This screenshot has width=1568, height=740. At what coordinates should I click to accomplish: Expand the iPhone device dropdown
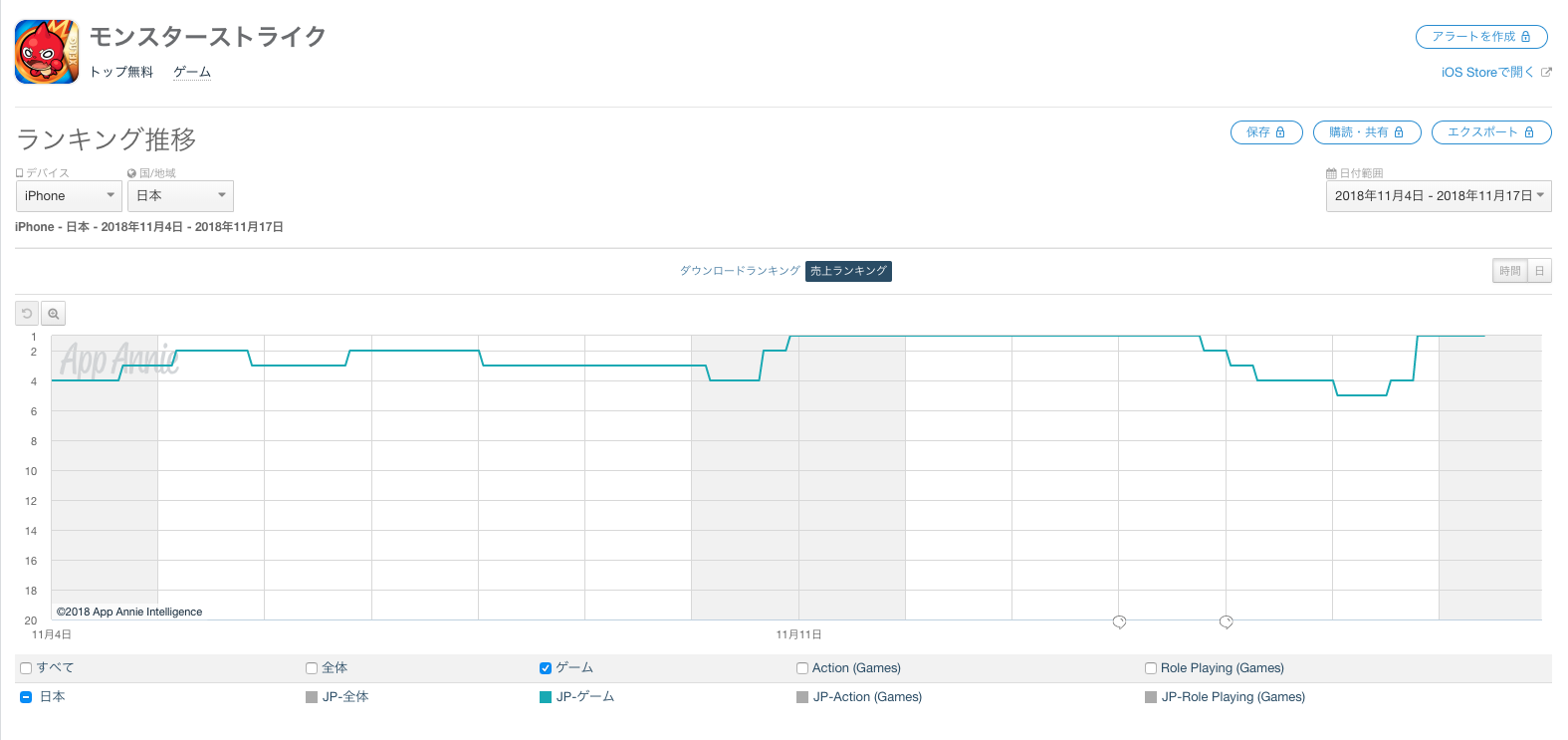(x=69, y=196)
